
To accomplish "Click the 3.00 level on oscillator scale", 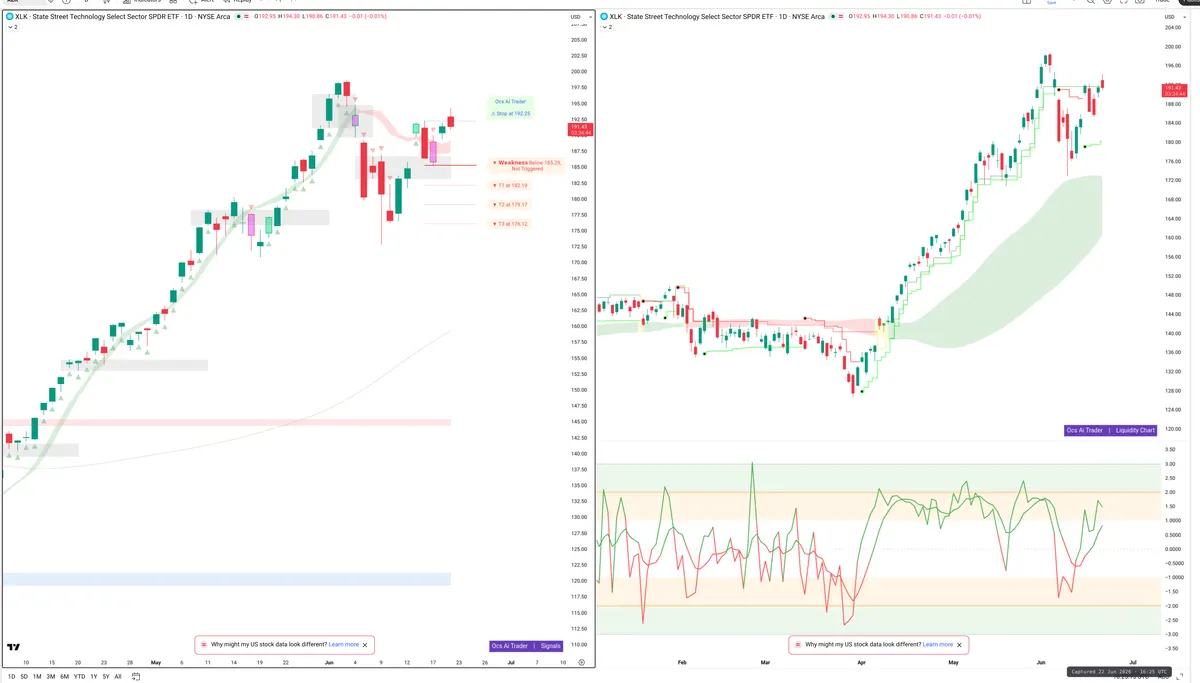I will click(x=1169, y=464).
